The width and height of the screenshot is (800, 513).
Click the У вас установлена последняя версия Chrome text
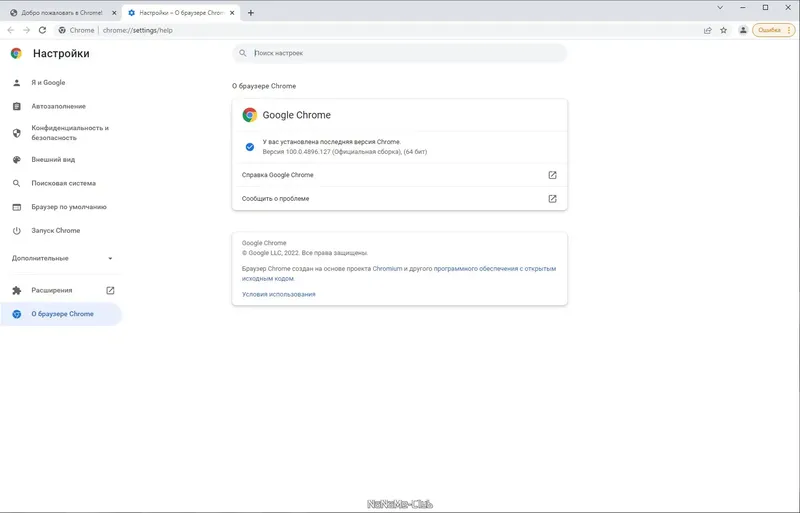(332, 142)
